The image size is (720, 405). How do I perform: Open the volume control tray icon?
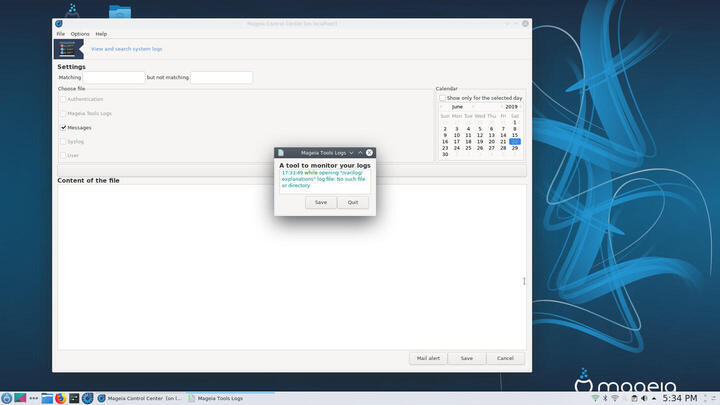pyautogui.click(x=644, y=398)
